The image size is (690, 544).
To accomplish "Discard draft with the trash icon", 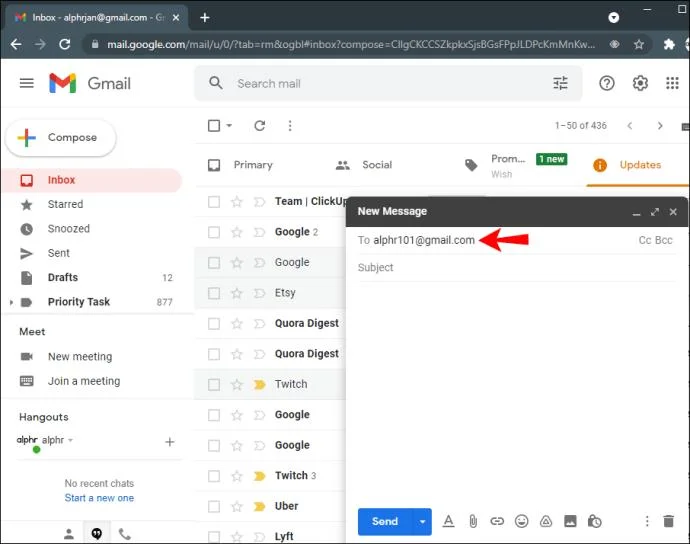I will pos(668,522).
